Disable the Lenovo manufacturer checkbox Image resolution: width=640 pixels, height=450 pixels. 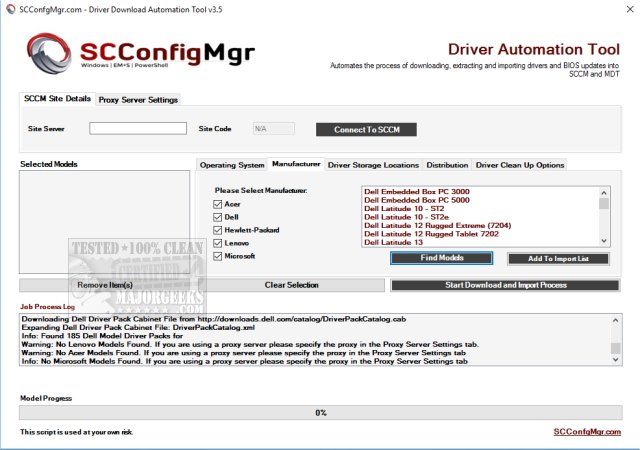(x=218, y=243)
